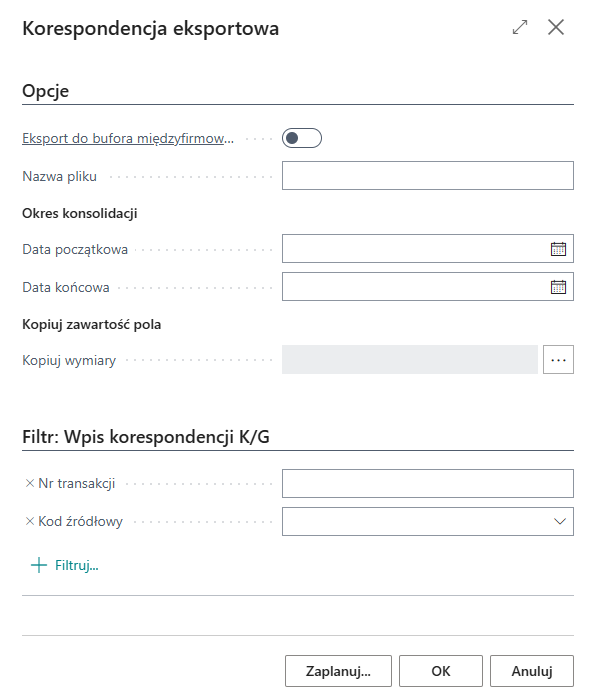Expand the Kod źródłowy dropdown arrow
This screenshot has width=592, height=697.
pos(560,521)
